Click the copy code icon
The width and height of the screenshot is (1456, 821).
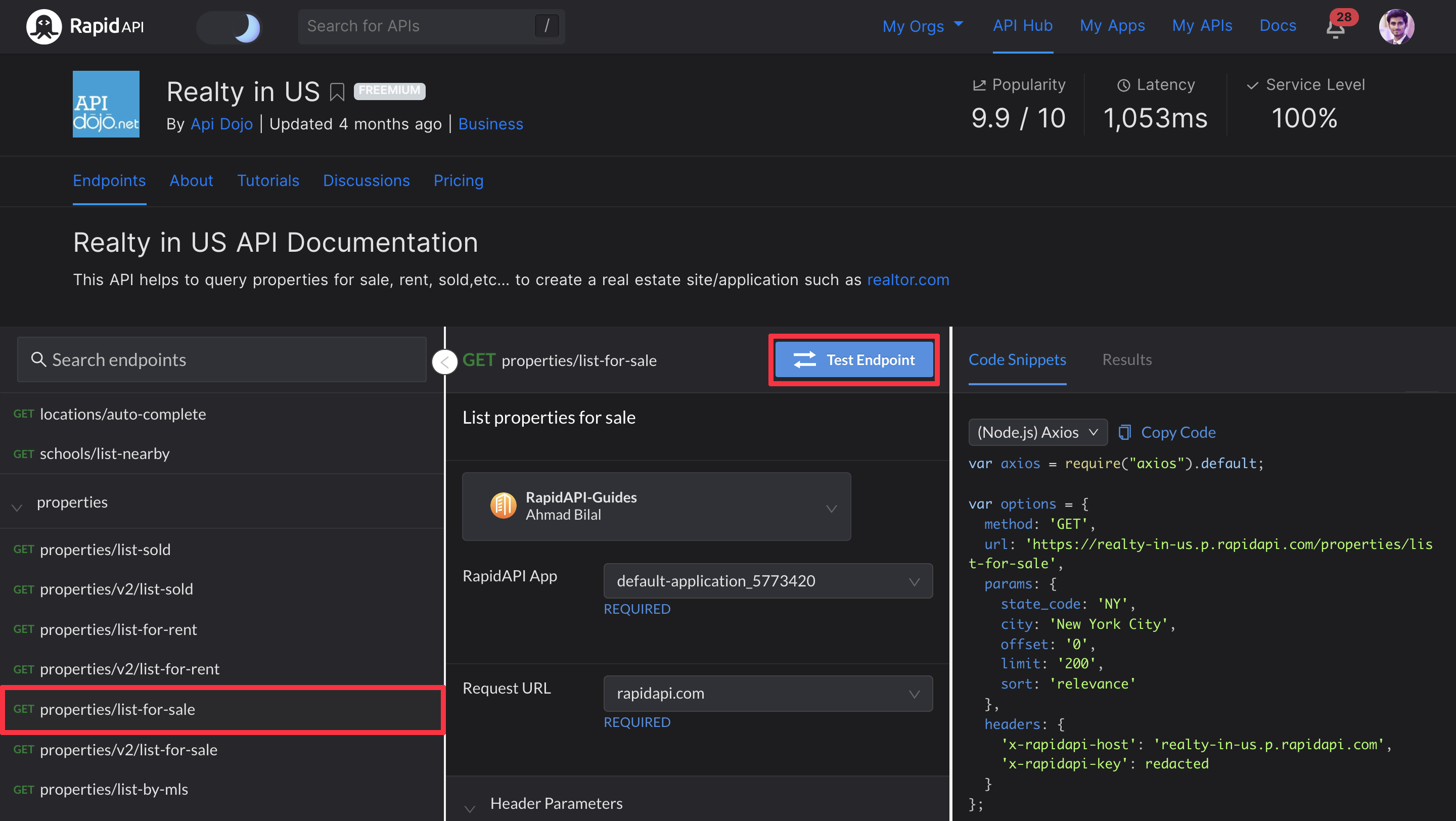click(1125, 432)
